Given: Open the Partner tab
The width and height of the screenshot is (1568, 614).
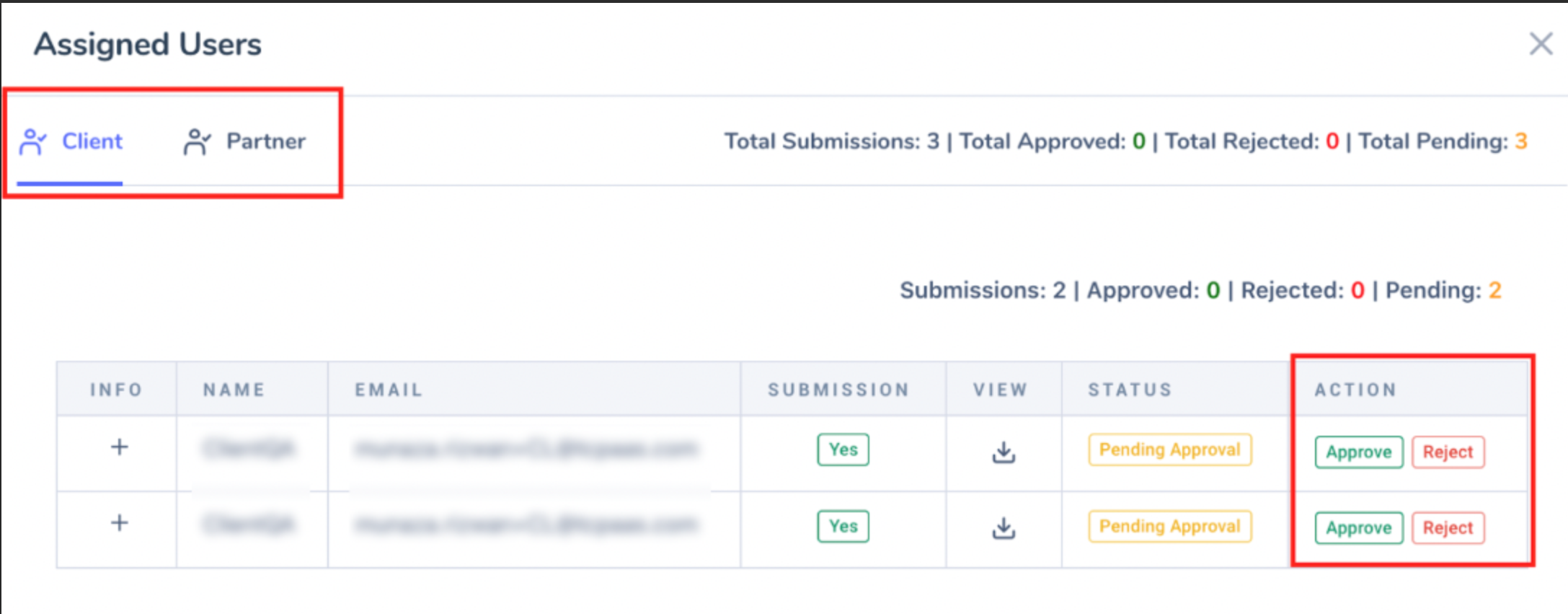Looking at the screenshot, I should (x=245, y=141).
